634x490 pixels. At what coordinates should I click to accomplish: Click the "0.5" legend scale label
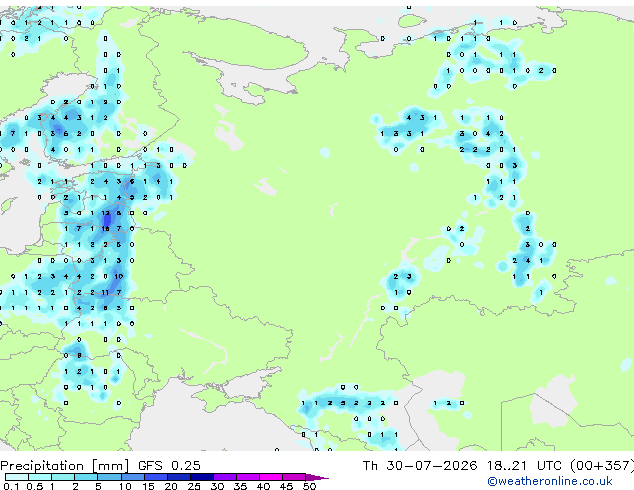click(35, 486)
